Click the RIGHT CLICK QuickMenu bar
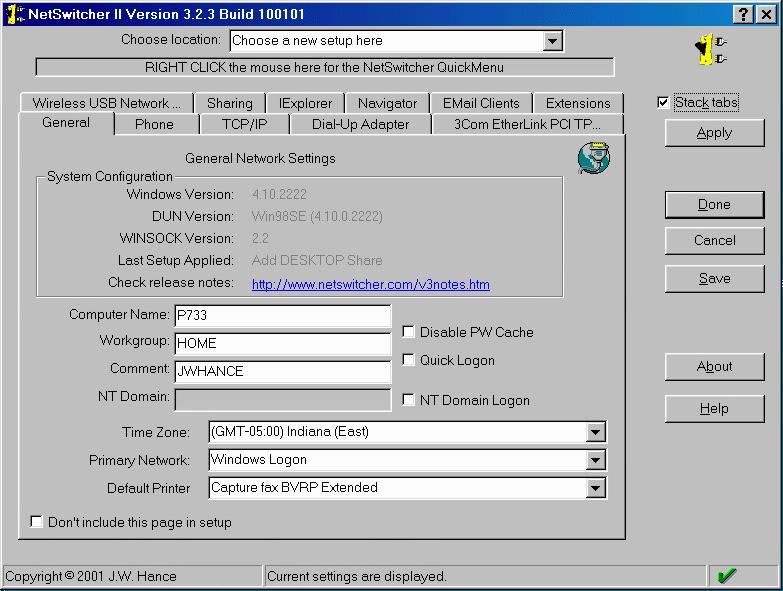The height and width of the screenshot is (591, 783). (x=325, y=67)
